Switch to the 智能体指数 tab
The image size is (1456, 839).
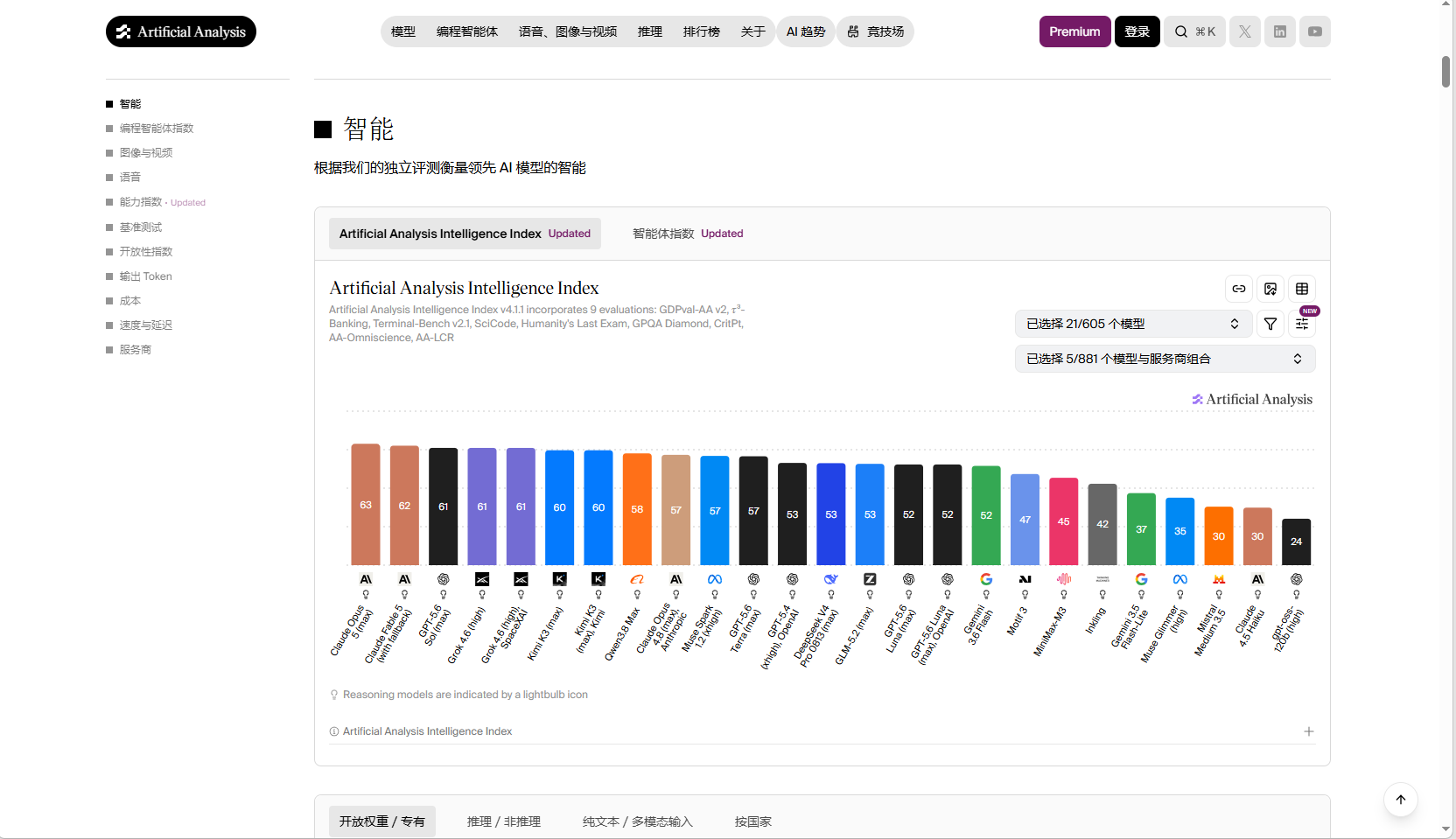[688, 234]
